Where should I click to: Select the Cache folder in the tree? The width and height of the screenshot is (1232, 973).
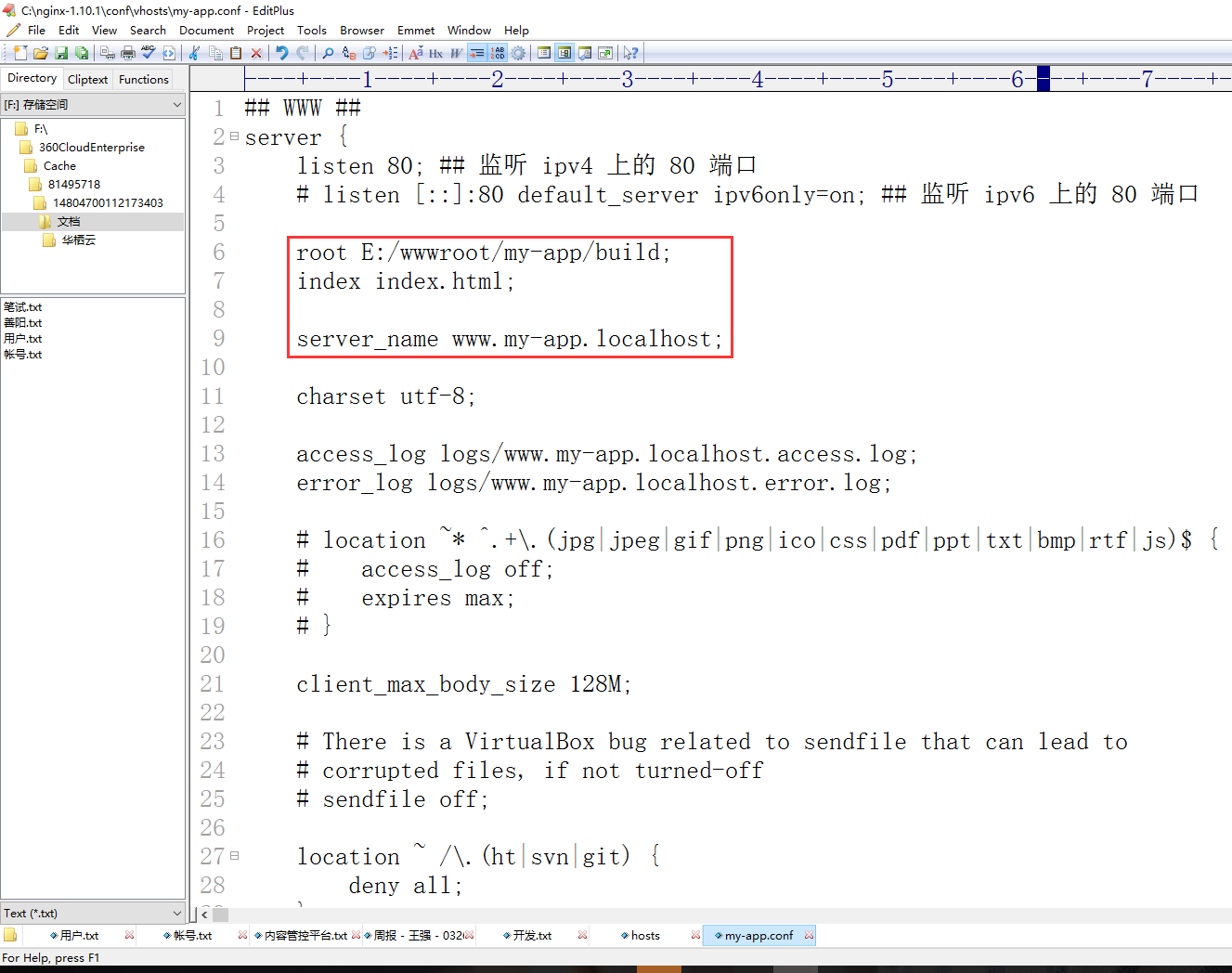(51, 166)
